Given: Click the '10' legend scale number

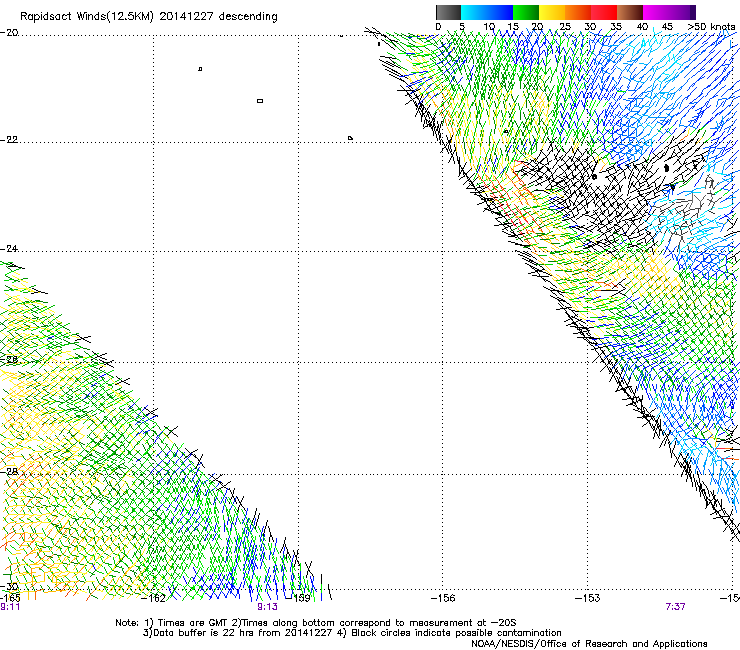Looking at the screenshot, I should click(489, 27).
